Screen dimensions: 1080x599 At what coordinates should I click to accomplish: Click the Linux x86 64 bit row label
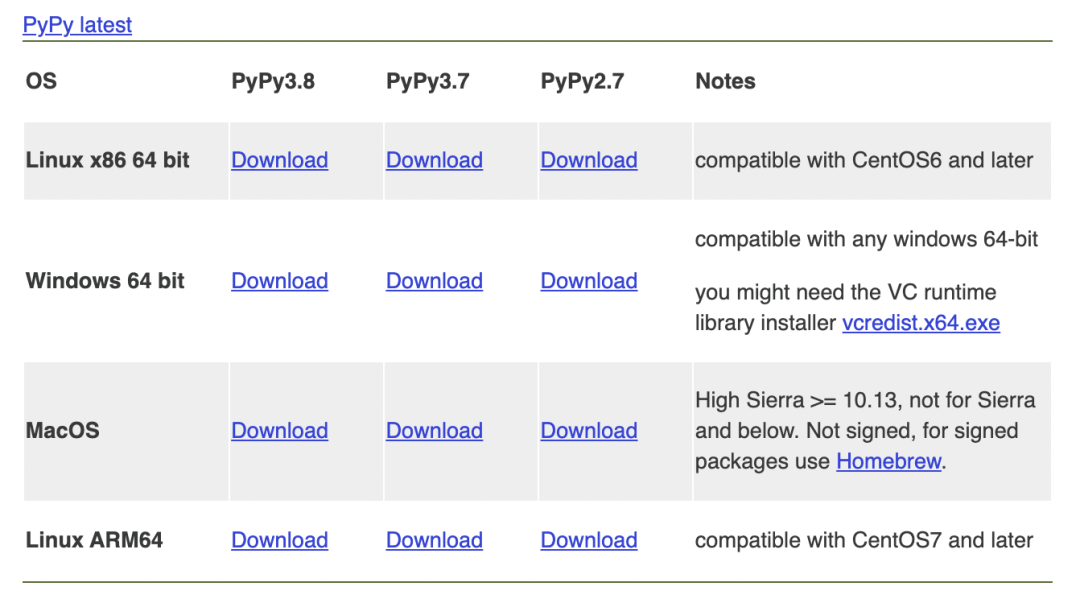click(107, 160)
